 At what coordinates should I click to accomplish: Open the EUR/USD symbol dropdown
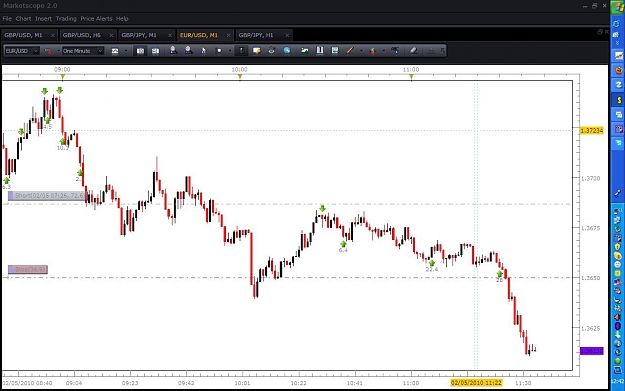coord(22,51)
